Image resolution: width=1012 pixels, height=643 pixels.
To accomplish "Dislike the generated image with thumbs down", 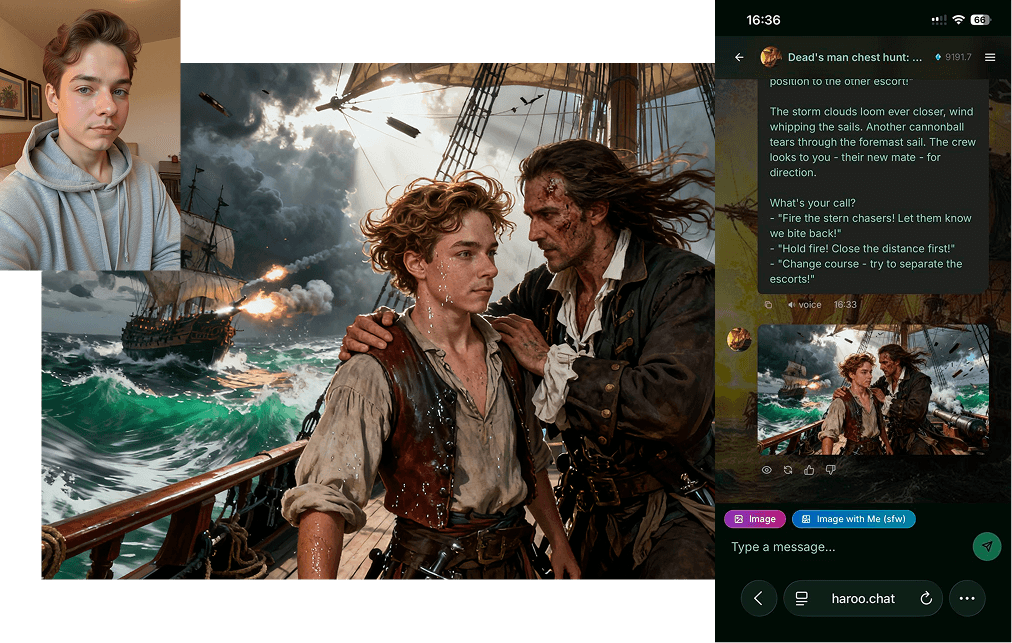I will (x=830, y=470).
